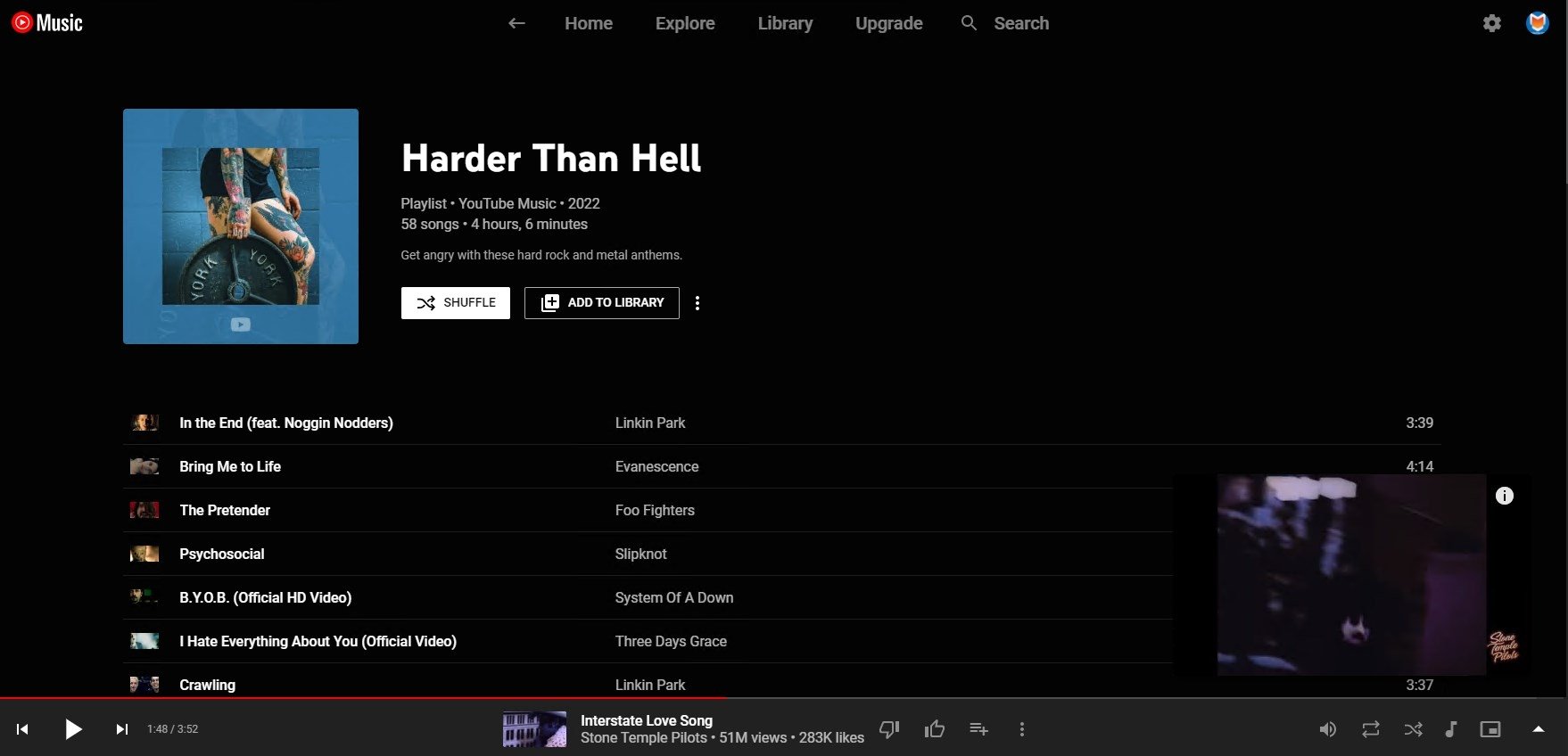This screenshot has width=1568, height=756.
Task: Expand the player page with up arrow
Action: coord(1538,729)
